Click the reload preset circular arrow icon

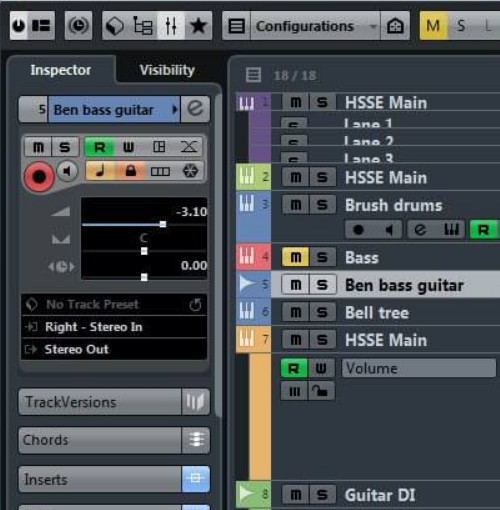[x=195, y=304]
